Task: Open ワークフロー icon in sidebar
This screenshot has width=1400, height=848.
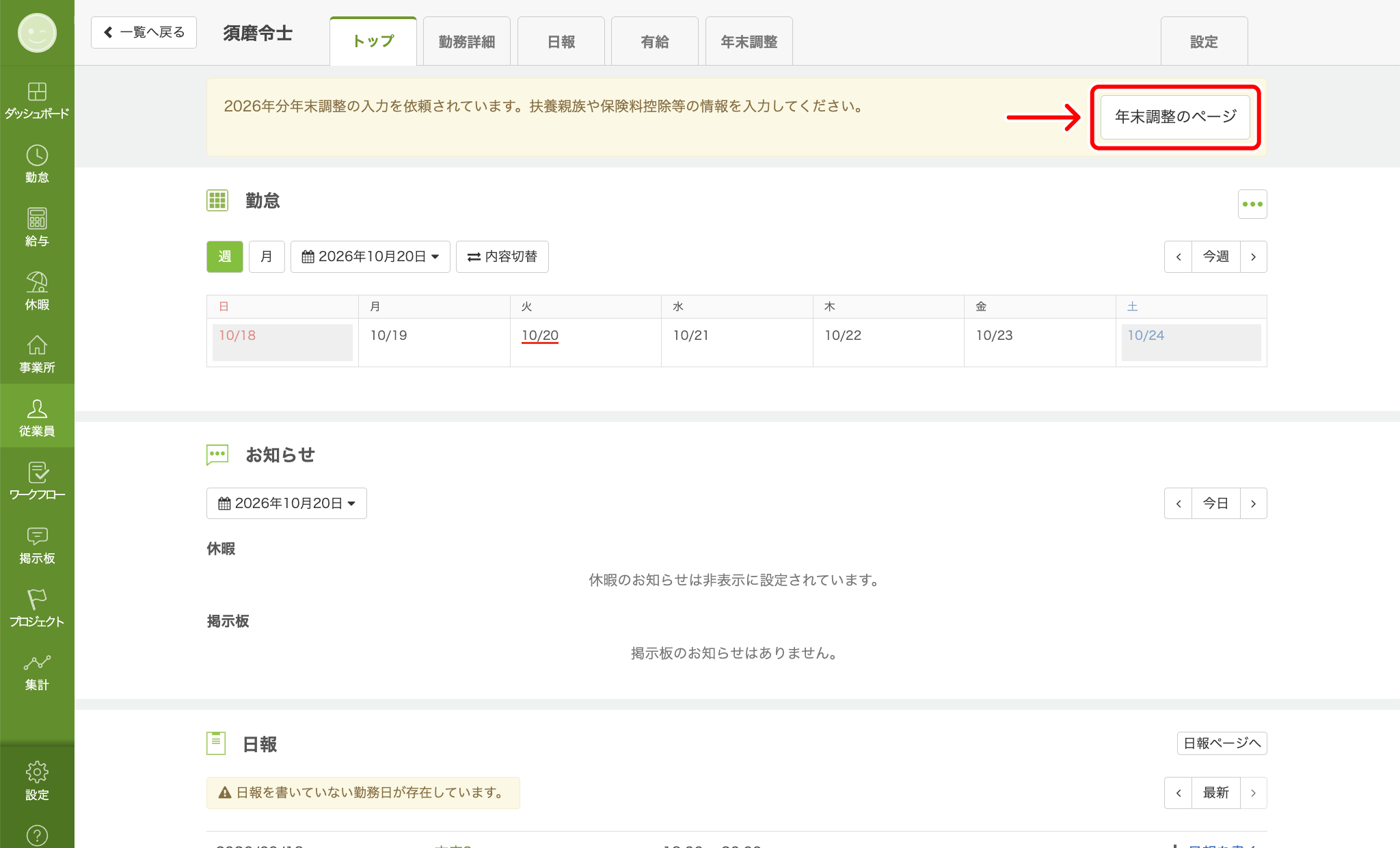Action: point(37,481)
